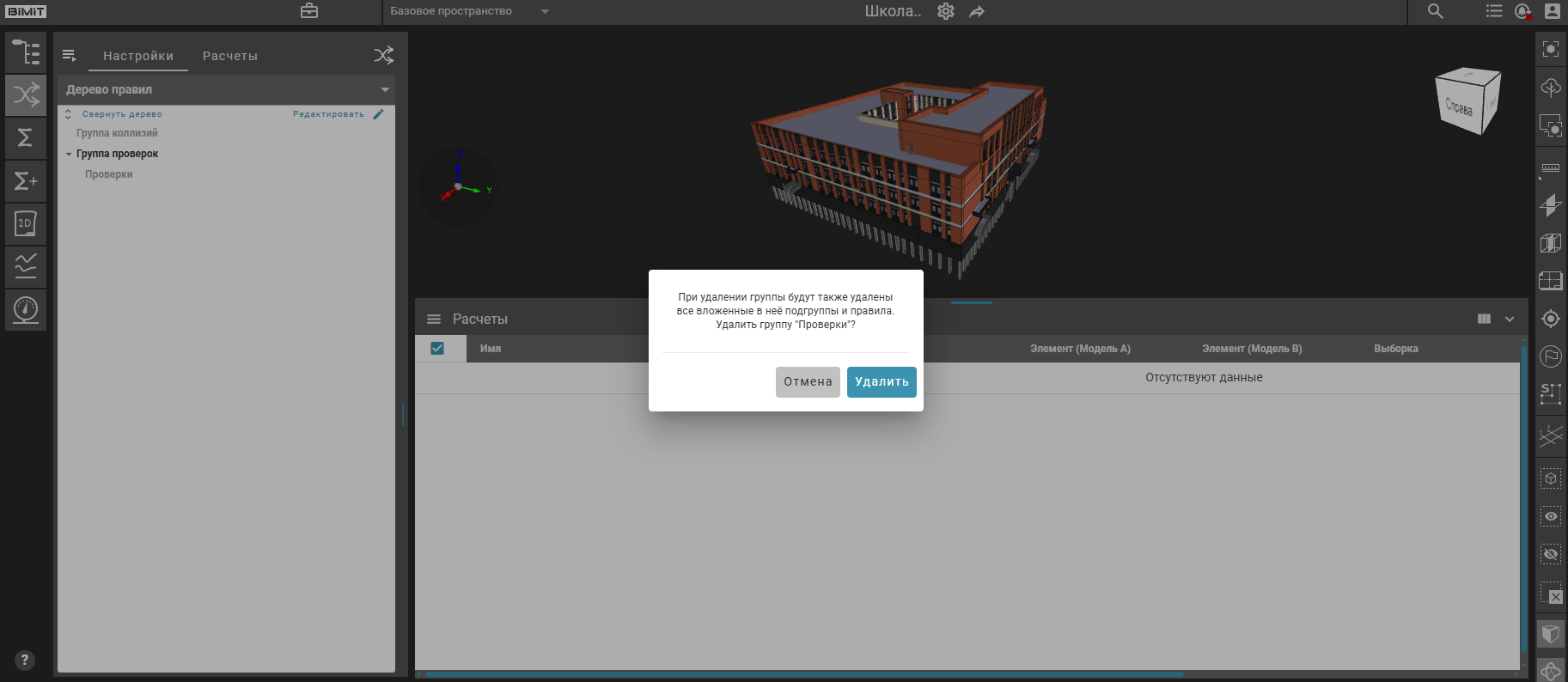Open the project structure tree icon
Image resolution: width=1568 pixels, height=682 pixels.
pos(26,53)
